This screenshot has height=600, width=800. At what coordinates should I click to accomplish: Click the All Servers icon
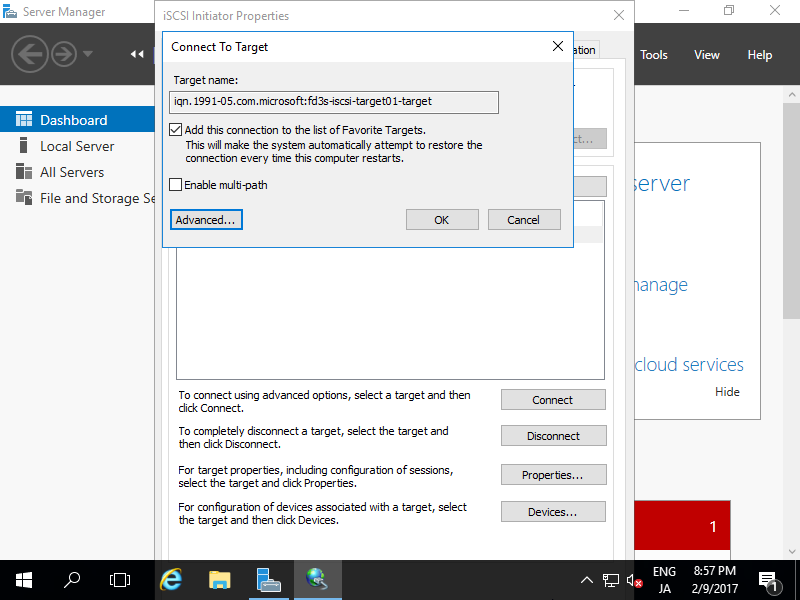23,171
